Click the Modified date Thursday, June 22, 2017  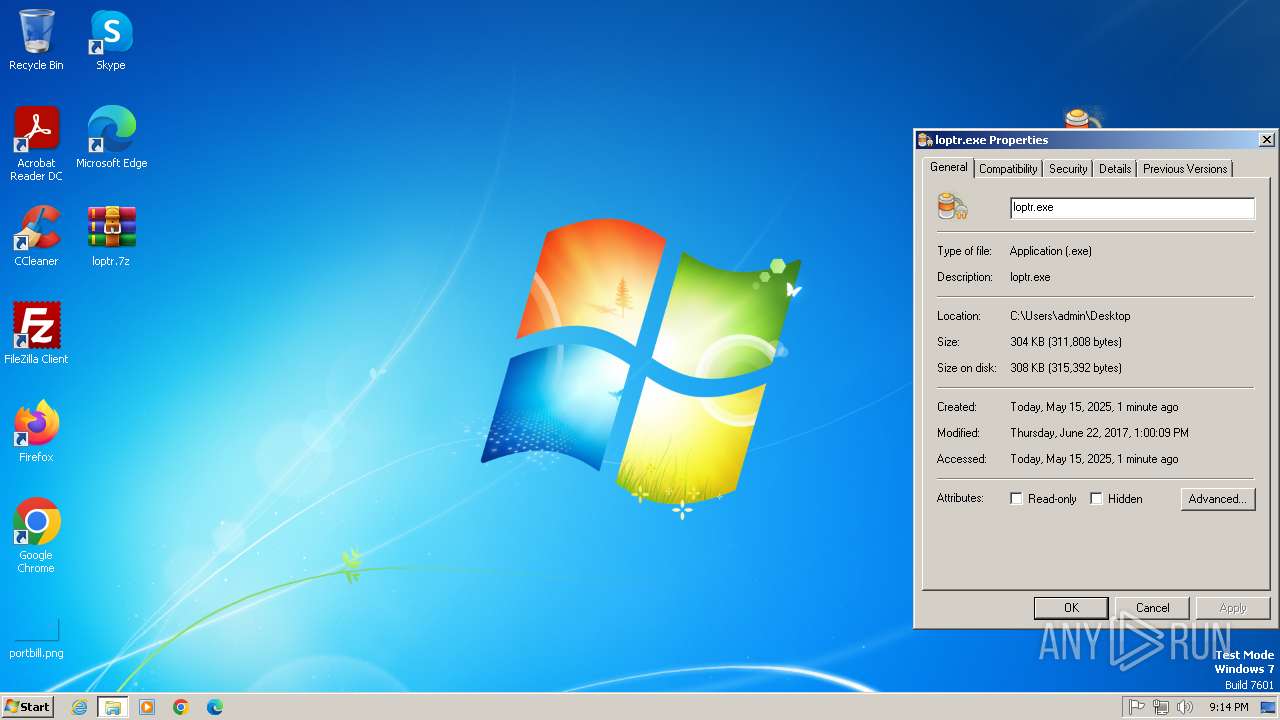point(1099,433)
